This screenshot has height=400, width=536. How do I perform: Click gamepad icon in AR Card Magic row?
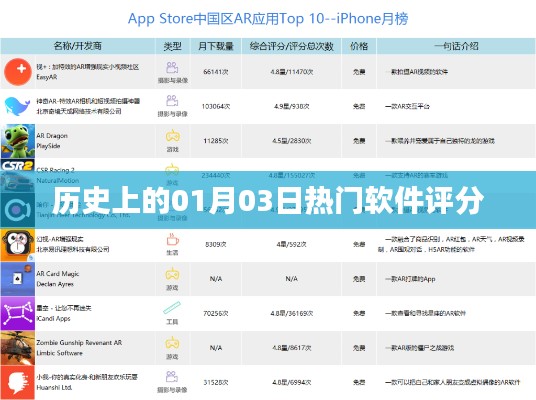(x=172, y=274)
